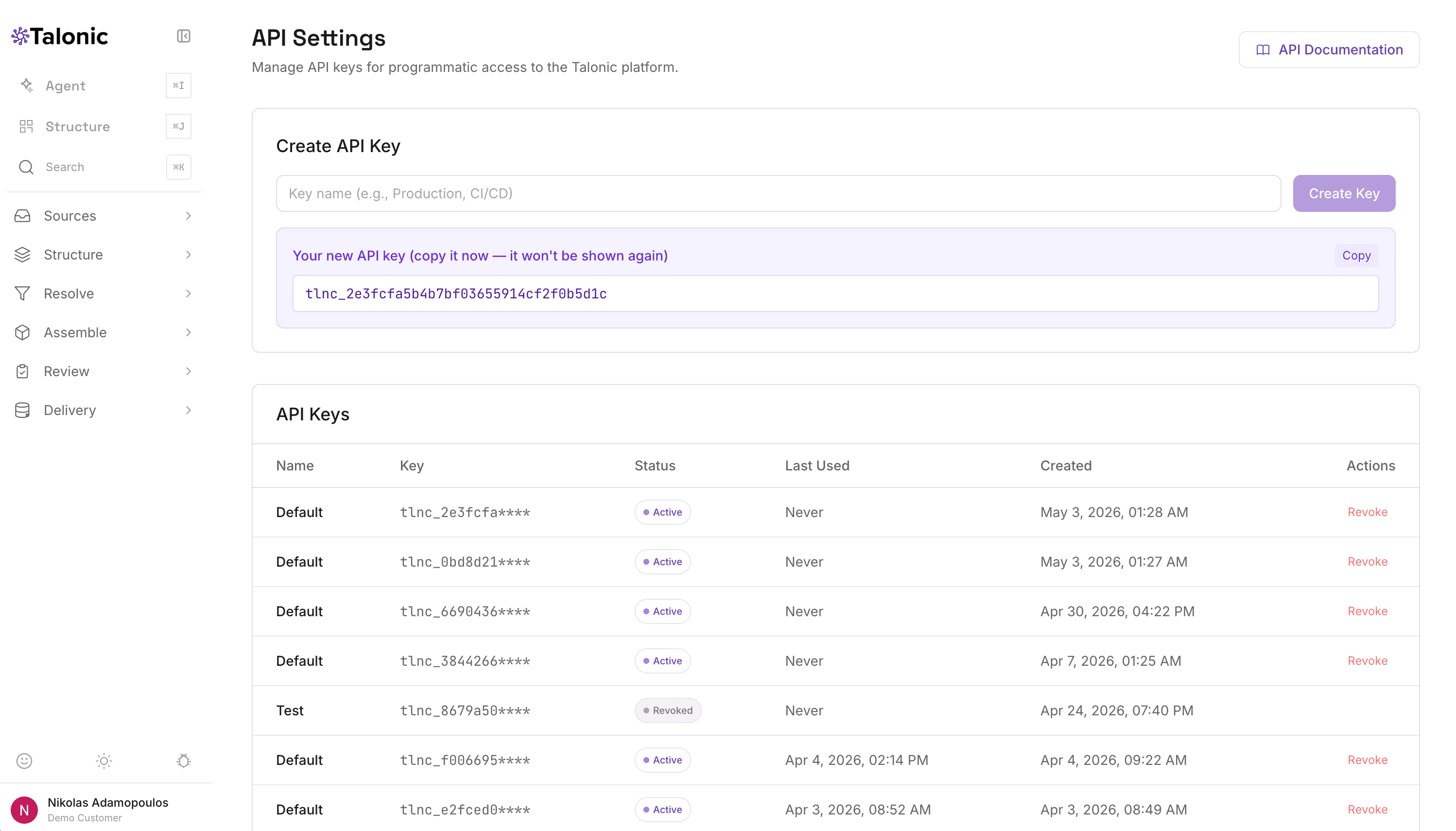Click the Talonic logo icon
This screenshot has height=831, width=1456.
click(x=20, y=36)
